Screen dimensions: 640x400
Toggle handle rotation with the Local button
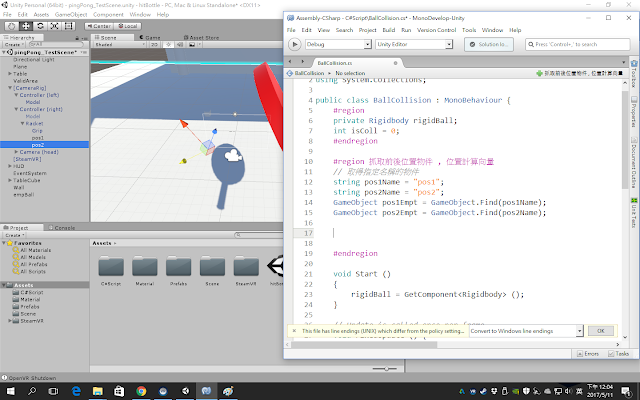click(127, 26)
